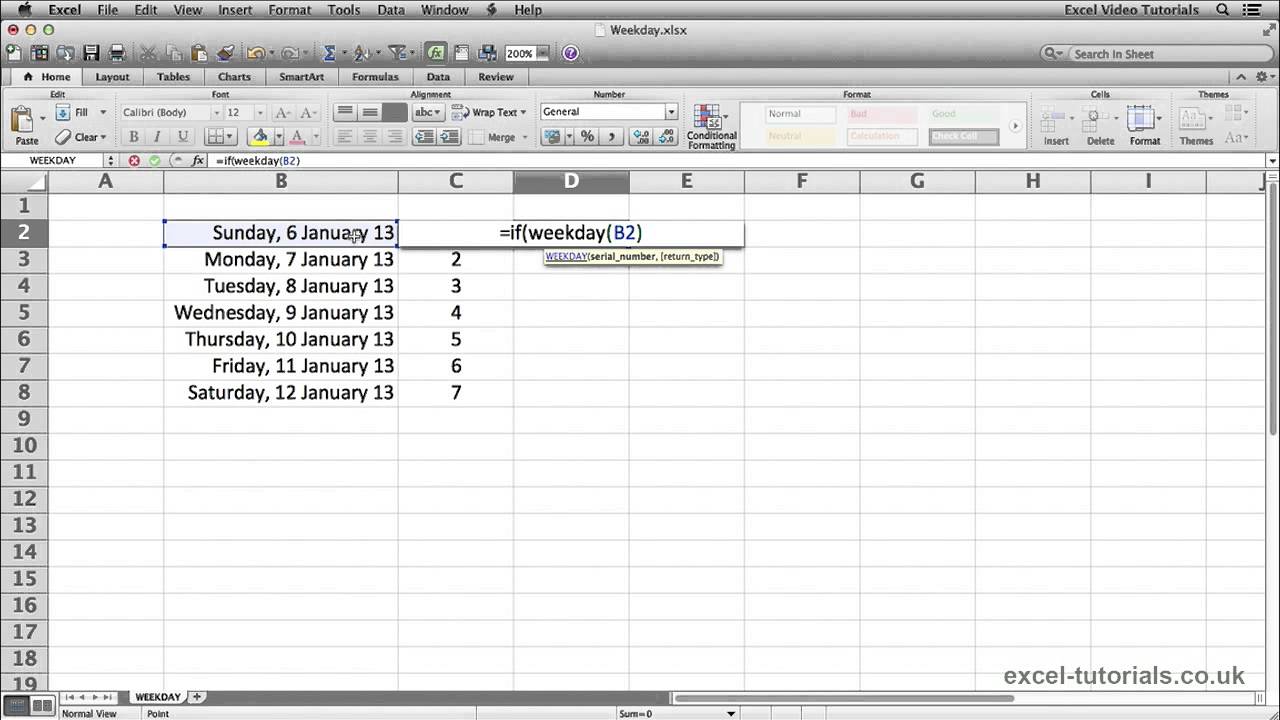Image resolution: width=1280 pixels, height=720 pixels.
Task: Click the Comma style button
Action: pyautogui.click(x=610, y=137)
